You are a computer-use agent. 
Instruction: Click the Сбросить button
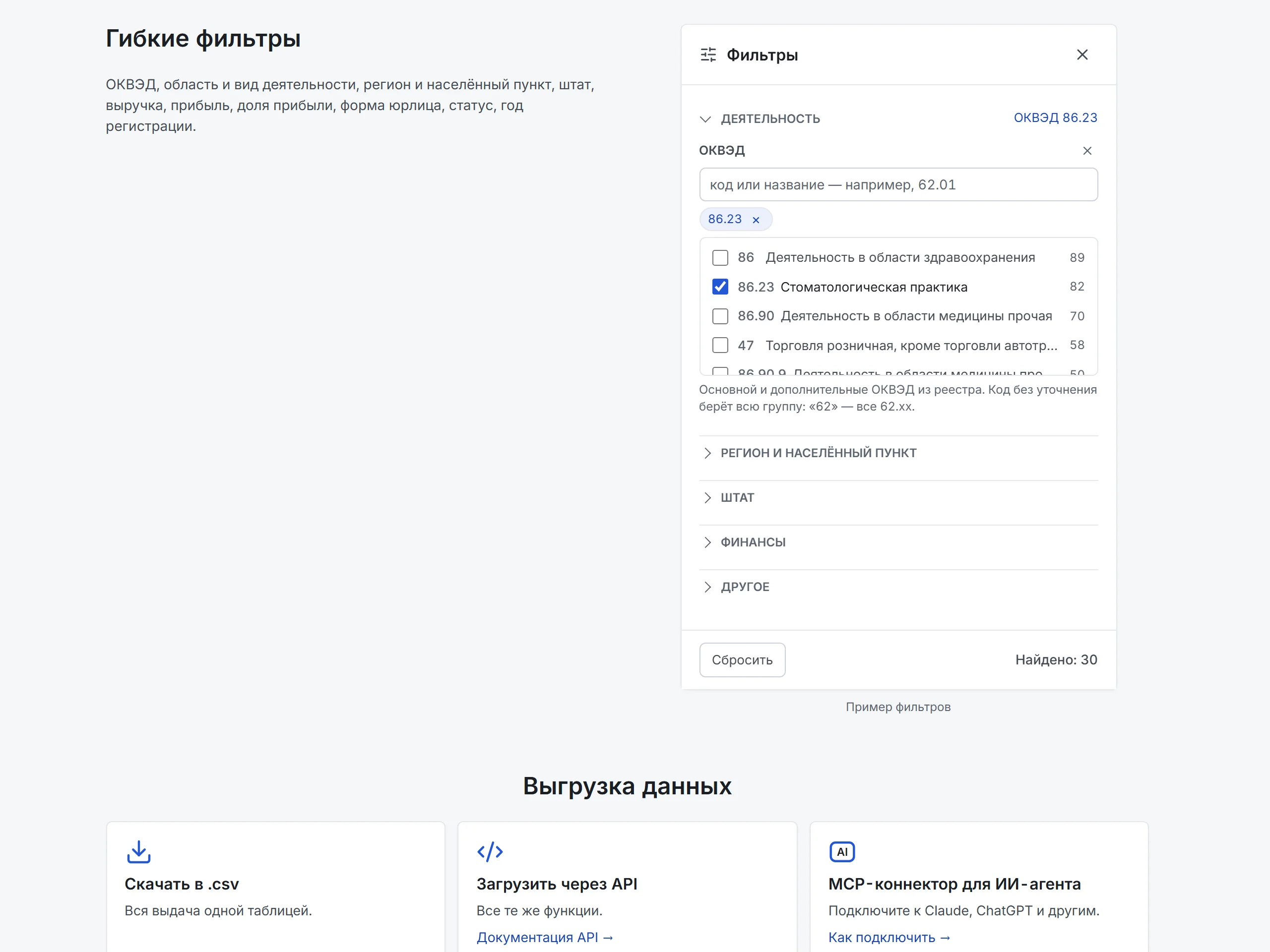point(742,660)
